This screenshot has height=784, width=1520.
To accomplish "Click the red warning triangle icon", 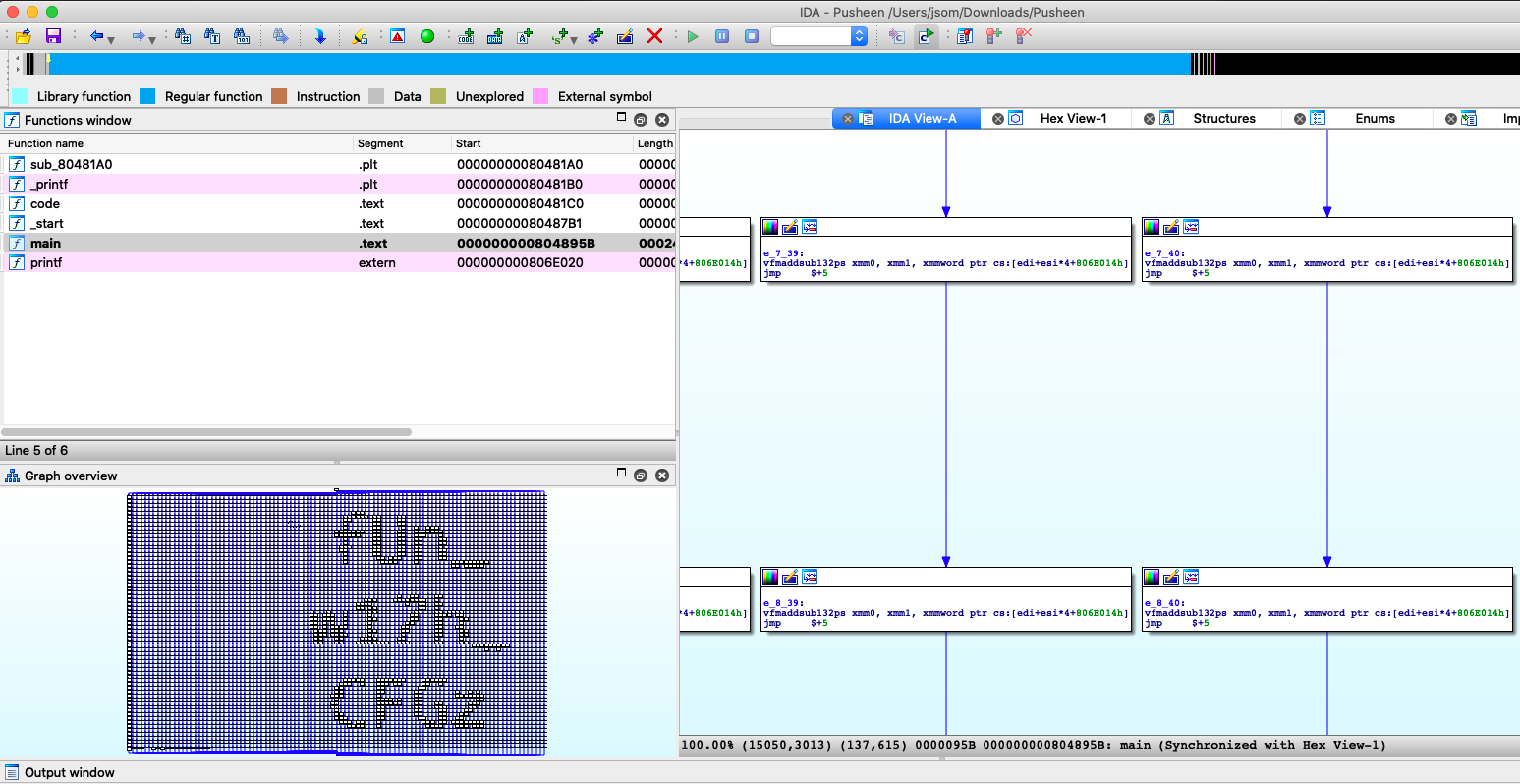I will [397, 36].
